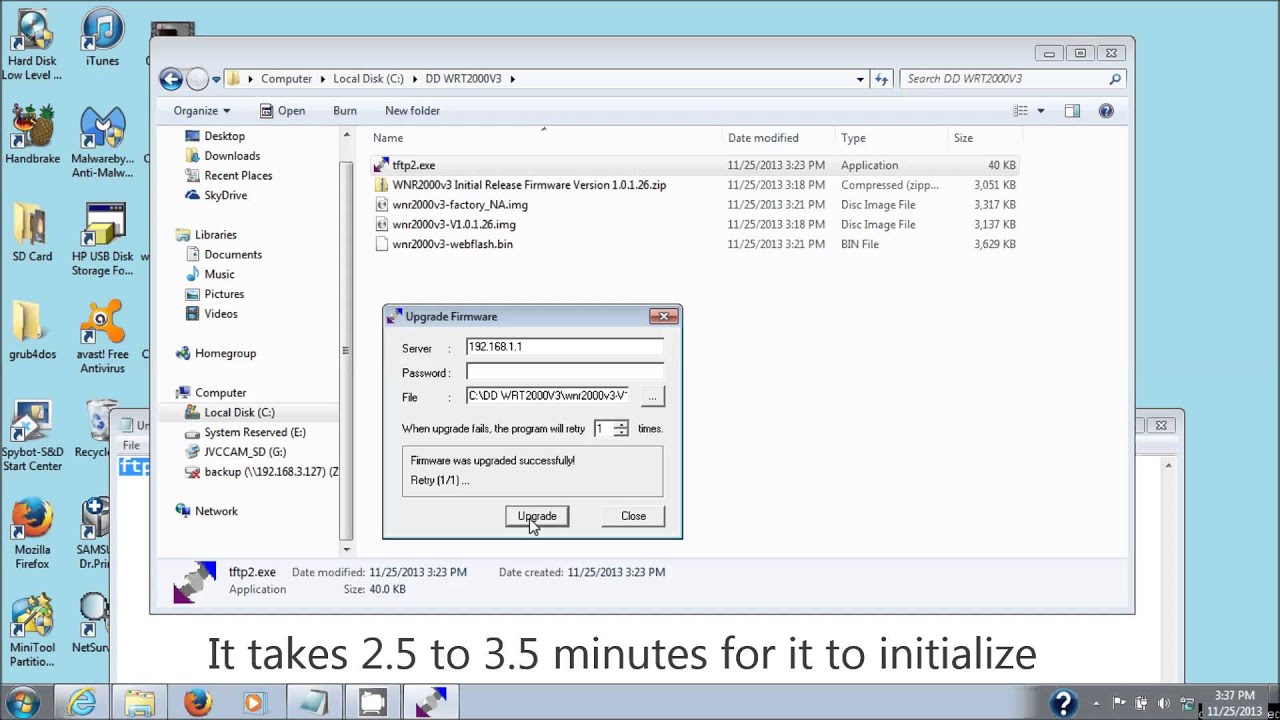This screenshot has height=720, width=1280.
Task: Click Burn in the Explorer toolbar
Action: (345, 111)
